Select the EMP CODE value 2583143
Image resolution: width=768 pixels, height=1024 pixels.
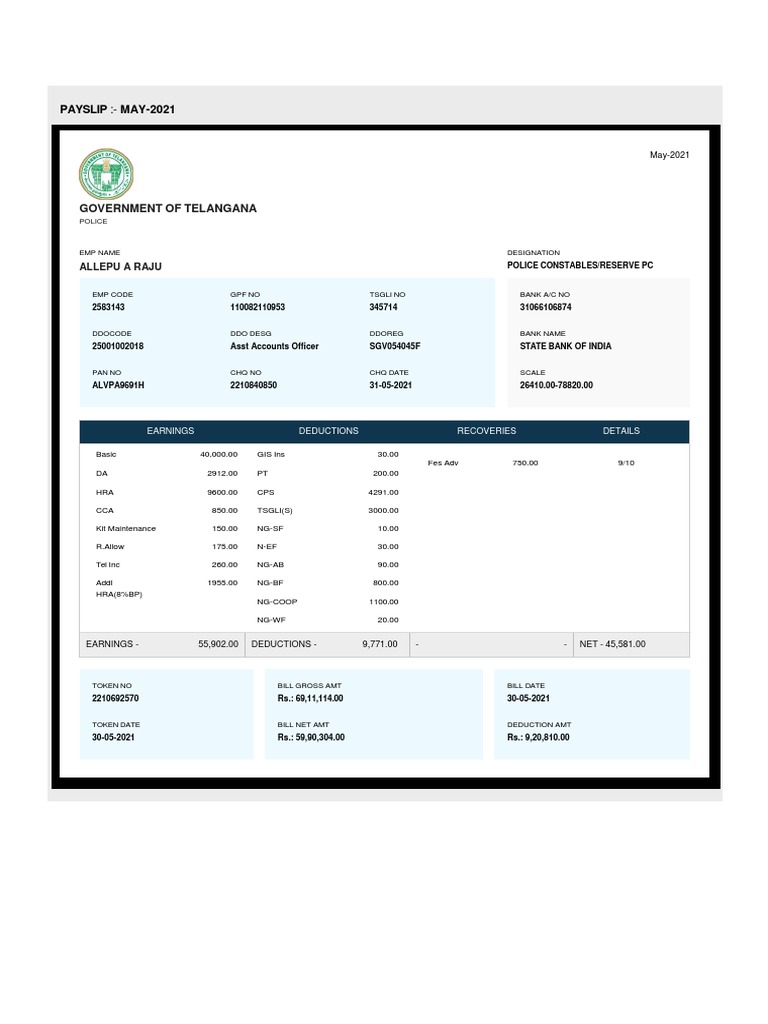[108, 307]
